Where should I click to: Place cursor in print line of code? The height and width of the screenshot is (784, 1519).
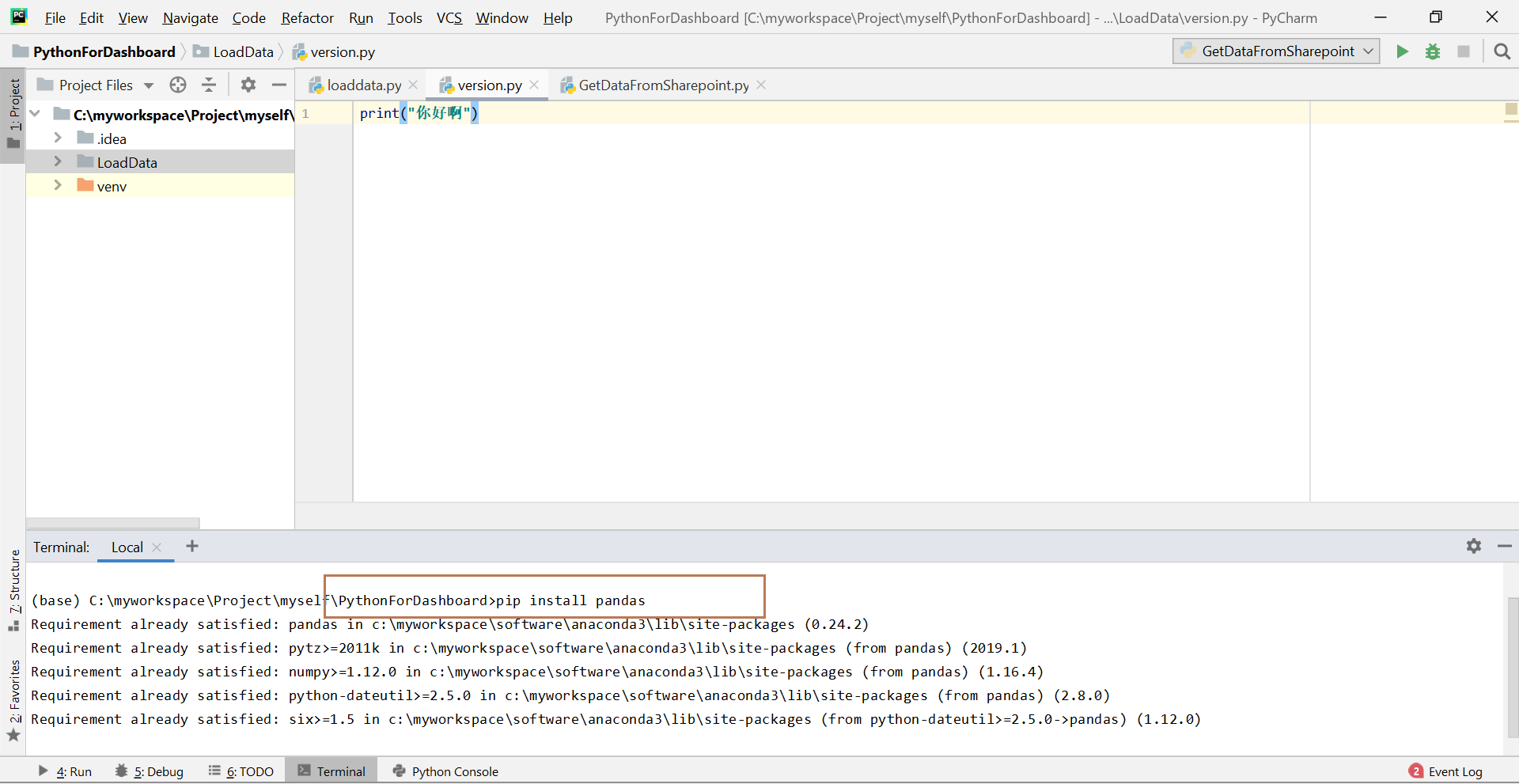point(419,113)
